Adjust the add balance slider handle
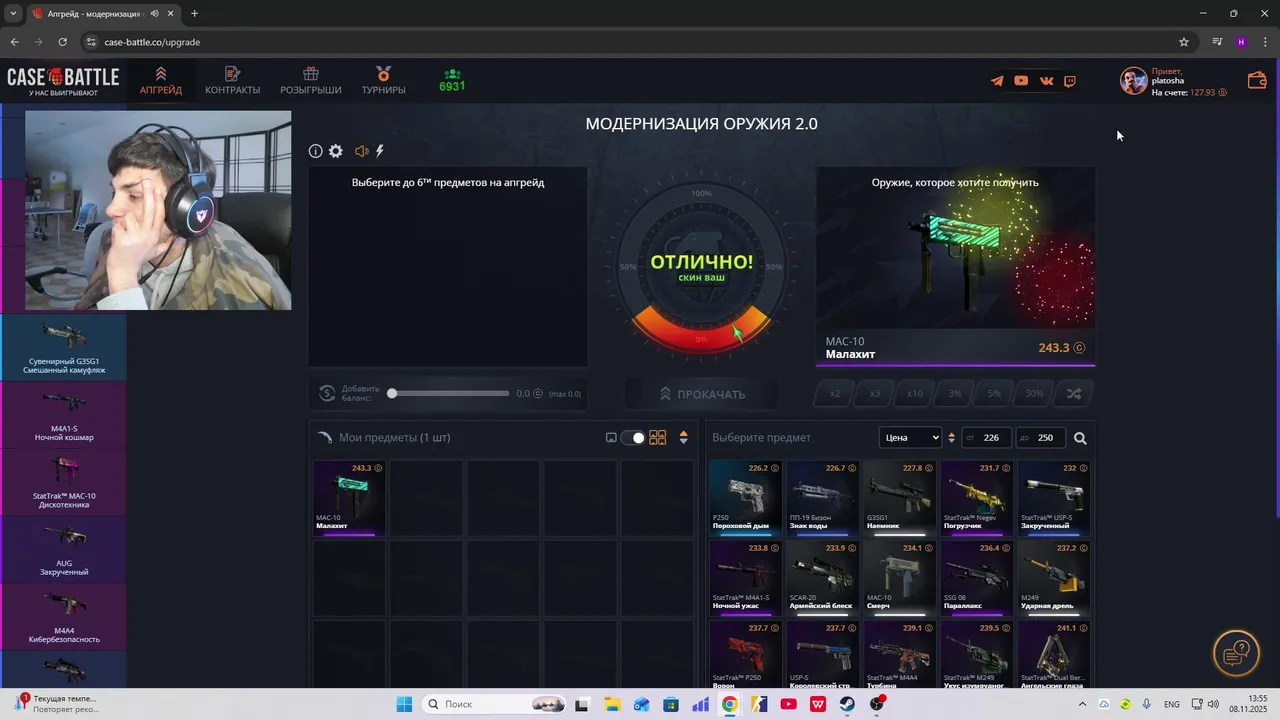 (x=392, y=394)
